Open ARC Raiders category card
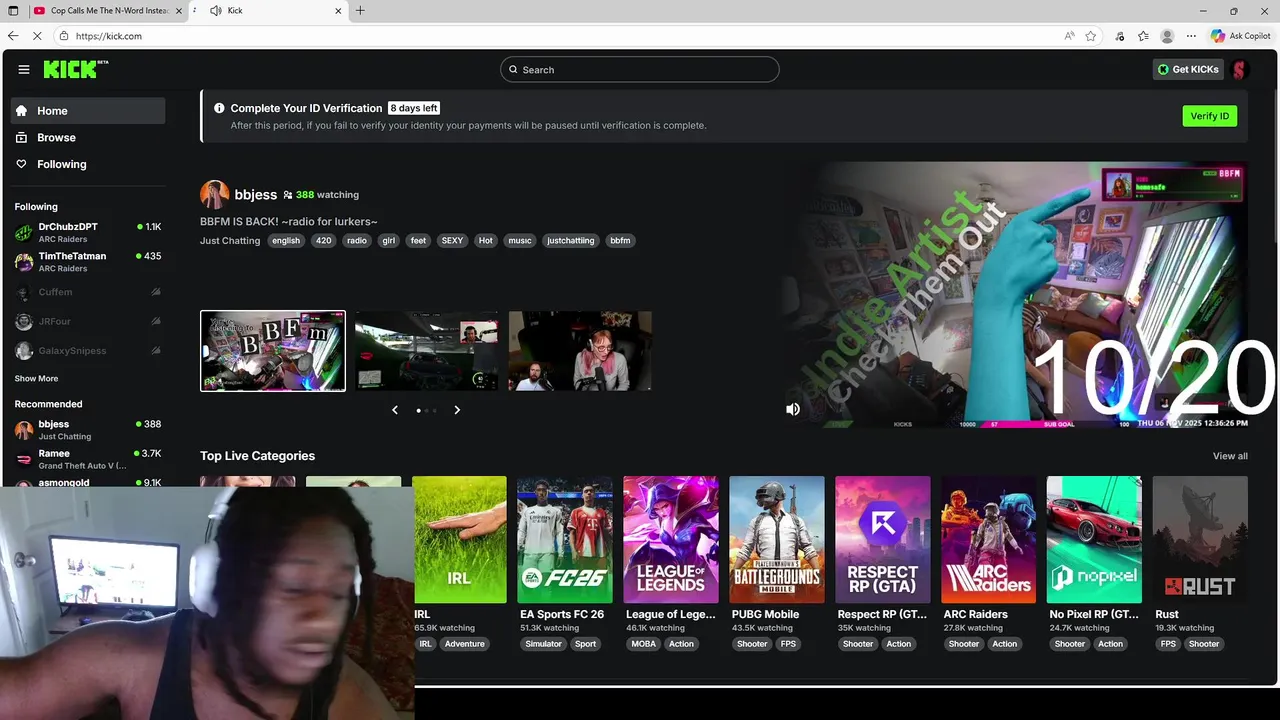Viewport: 1280px width, 720px height. pyautogui.click(x=989, y=540)
